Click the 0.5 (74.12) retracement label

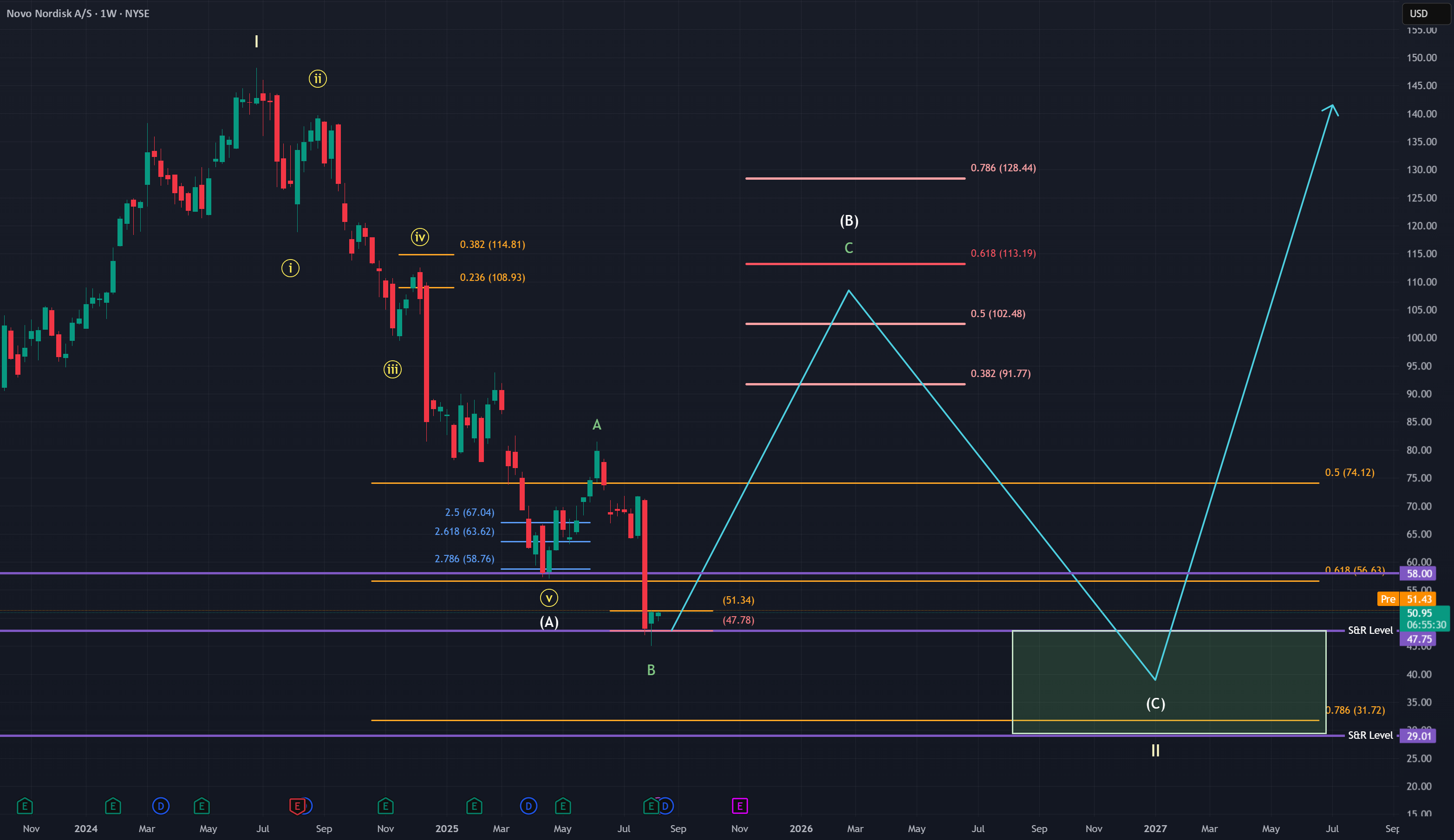click(1350, 473)
